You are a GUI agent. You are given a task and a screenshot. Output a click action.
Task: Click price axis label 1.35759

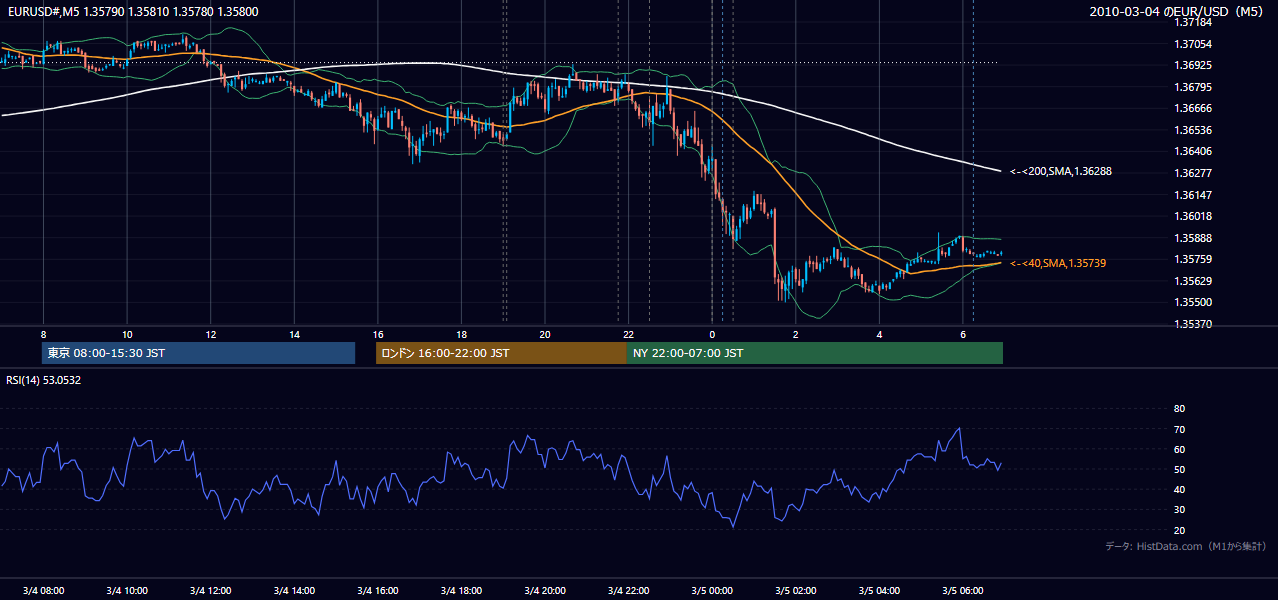(1193, 259)
